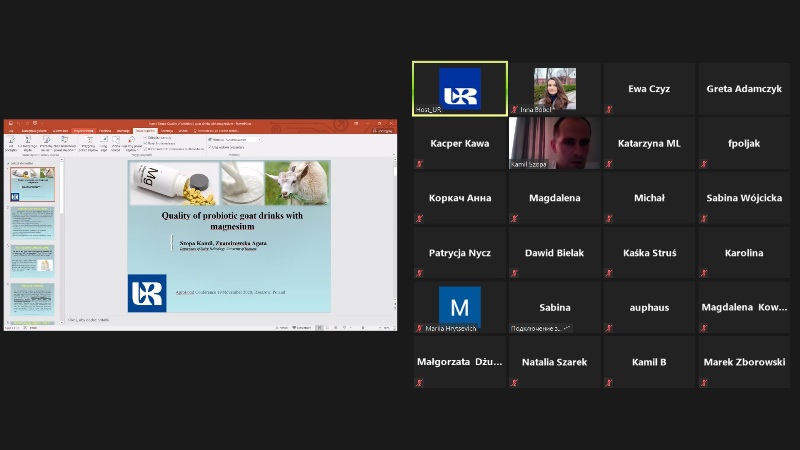This screenshot has height=450, width=800.
Task: Click the slide title about probiotic goat drinks
Action: click(232, 221)
